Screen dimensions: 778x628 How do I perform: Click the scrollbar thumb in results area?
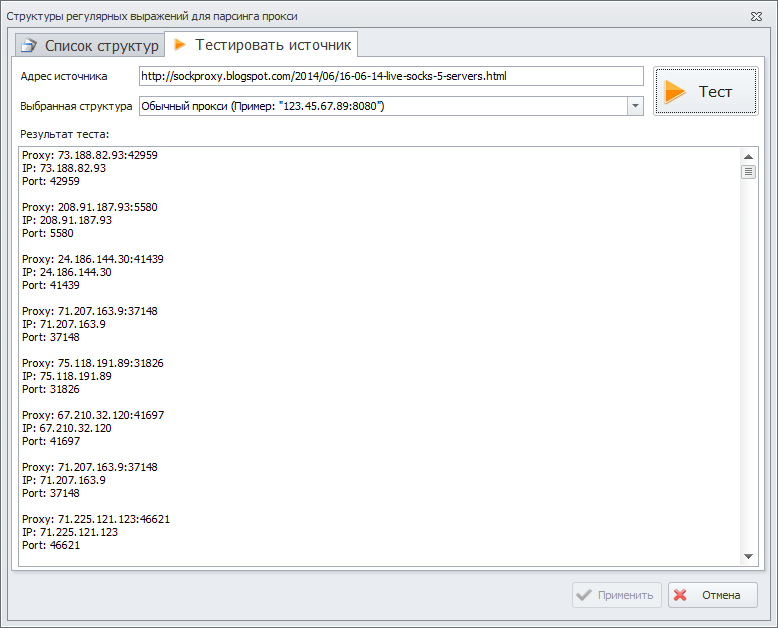coord(748,172)
